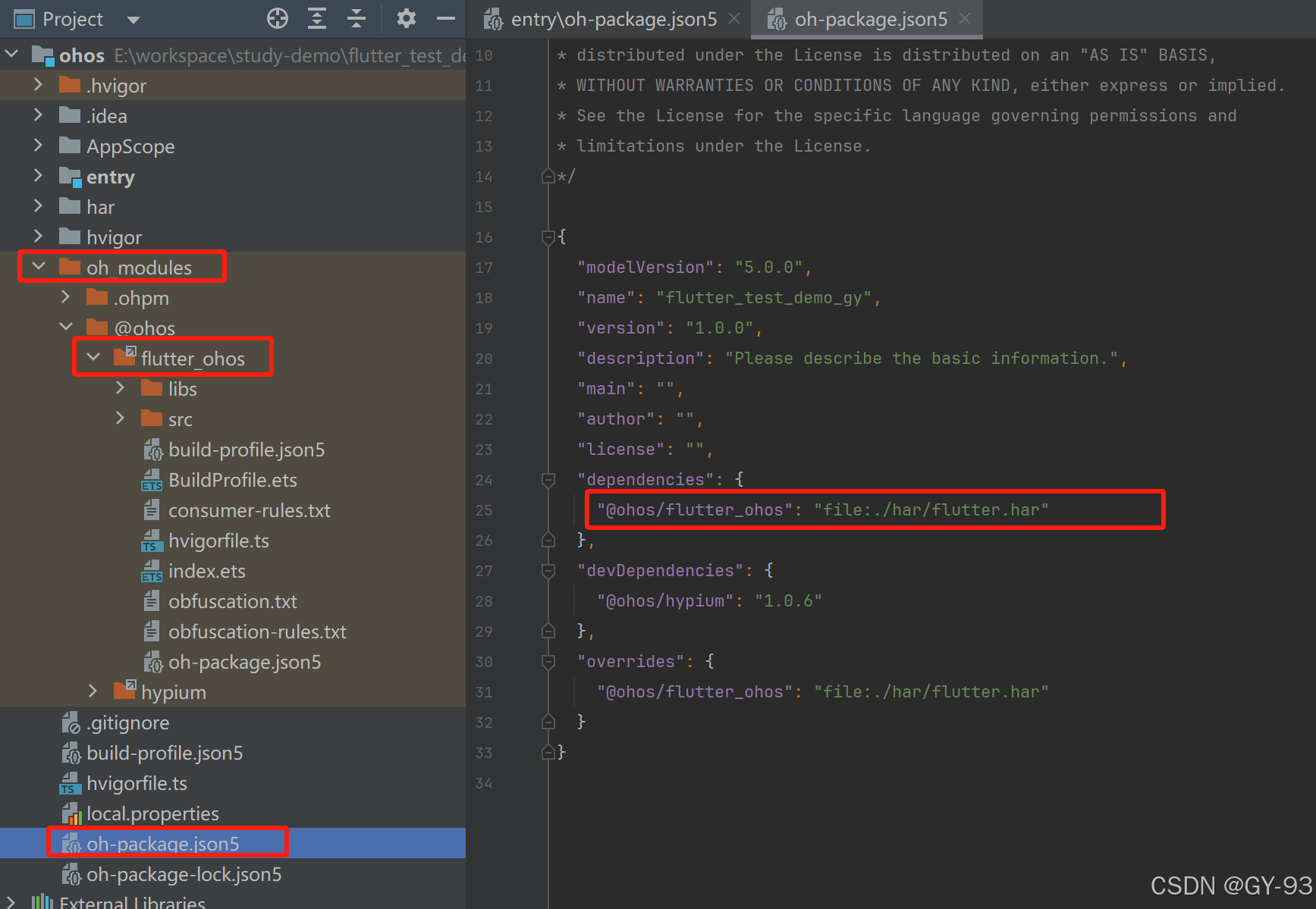Screen dimensions: 1316x909
Task: Open root hvigorfile.ts file
Action: pos(137,783)
